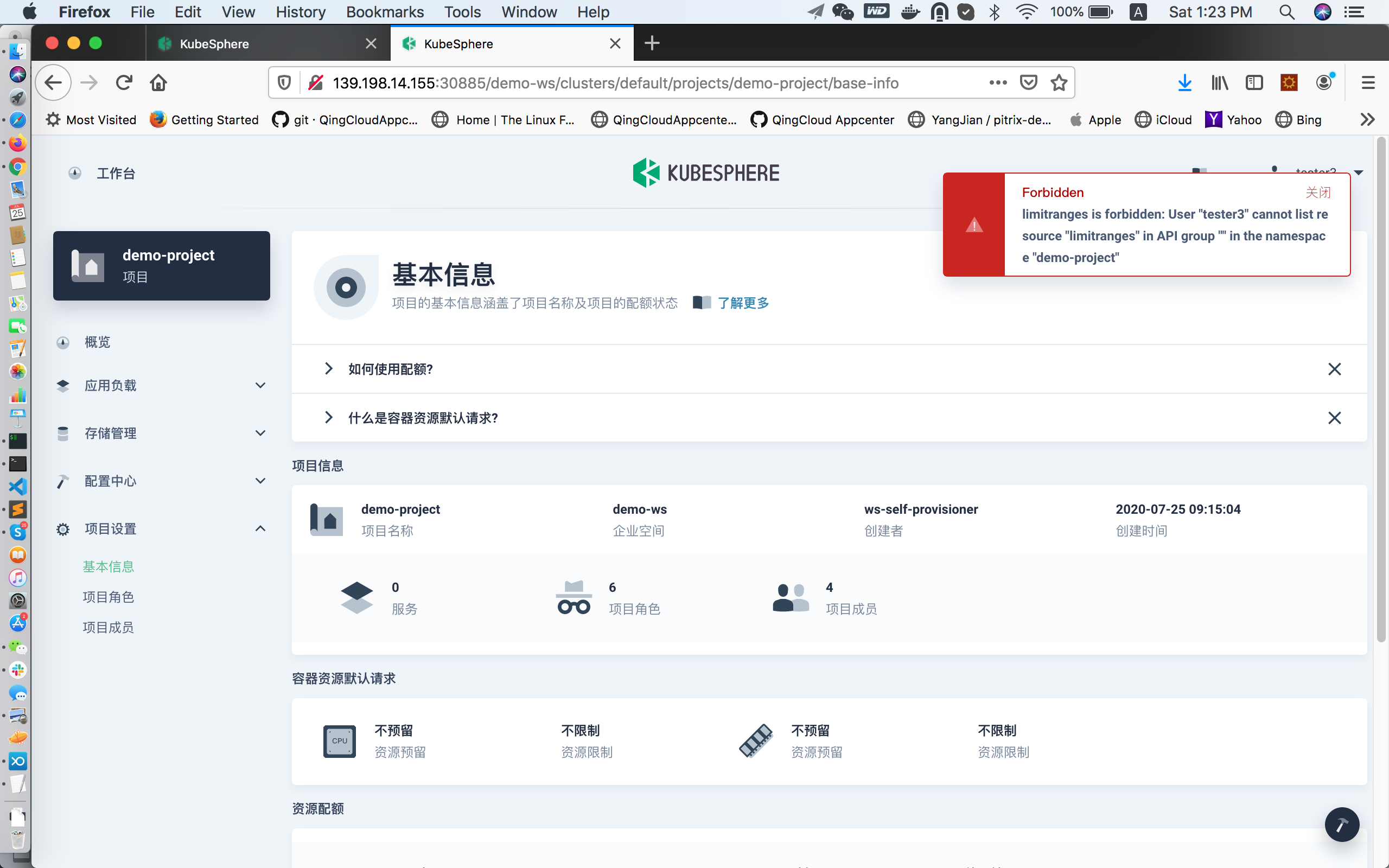Open Firefox downloads via the arrow icon

point(1184,82)
